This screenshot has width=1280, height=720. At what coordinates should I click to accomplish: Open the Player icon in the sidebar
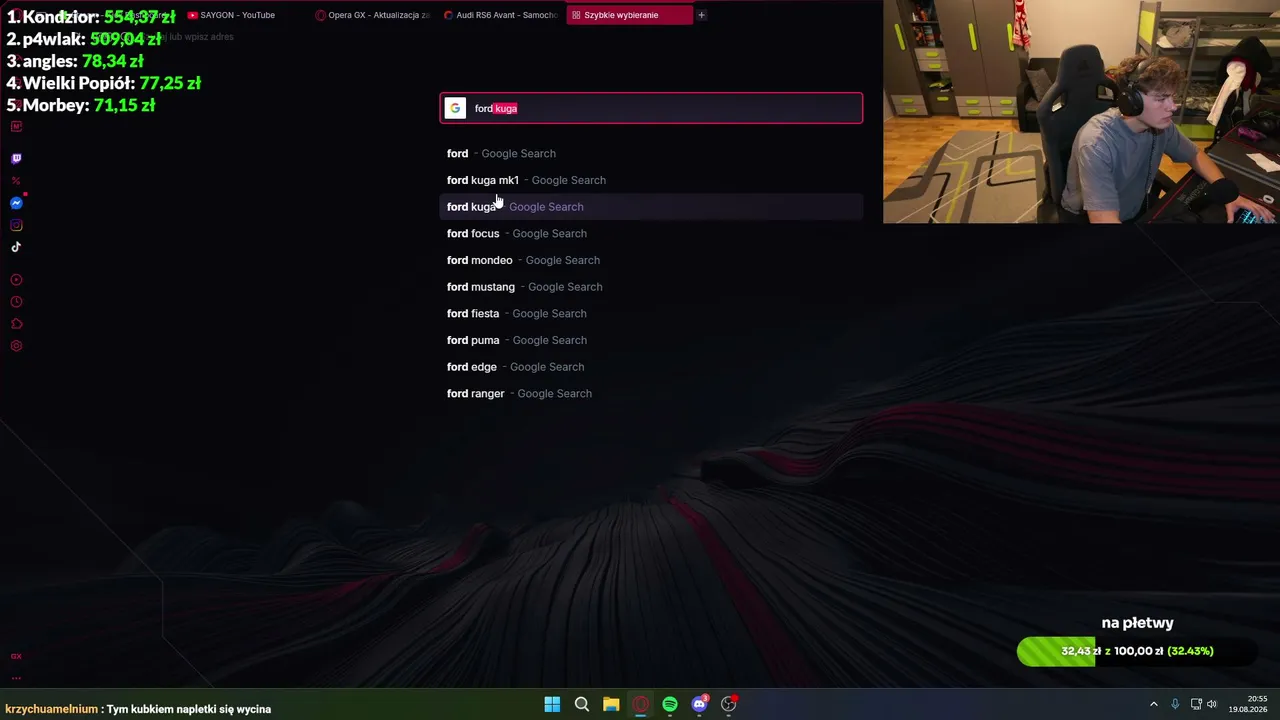(16, 280)
